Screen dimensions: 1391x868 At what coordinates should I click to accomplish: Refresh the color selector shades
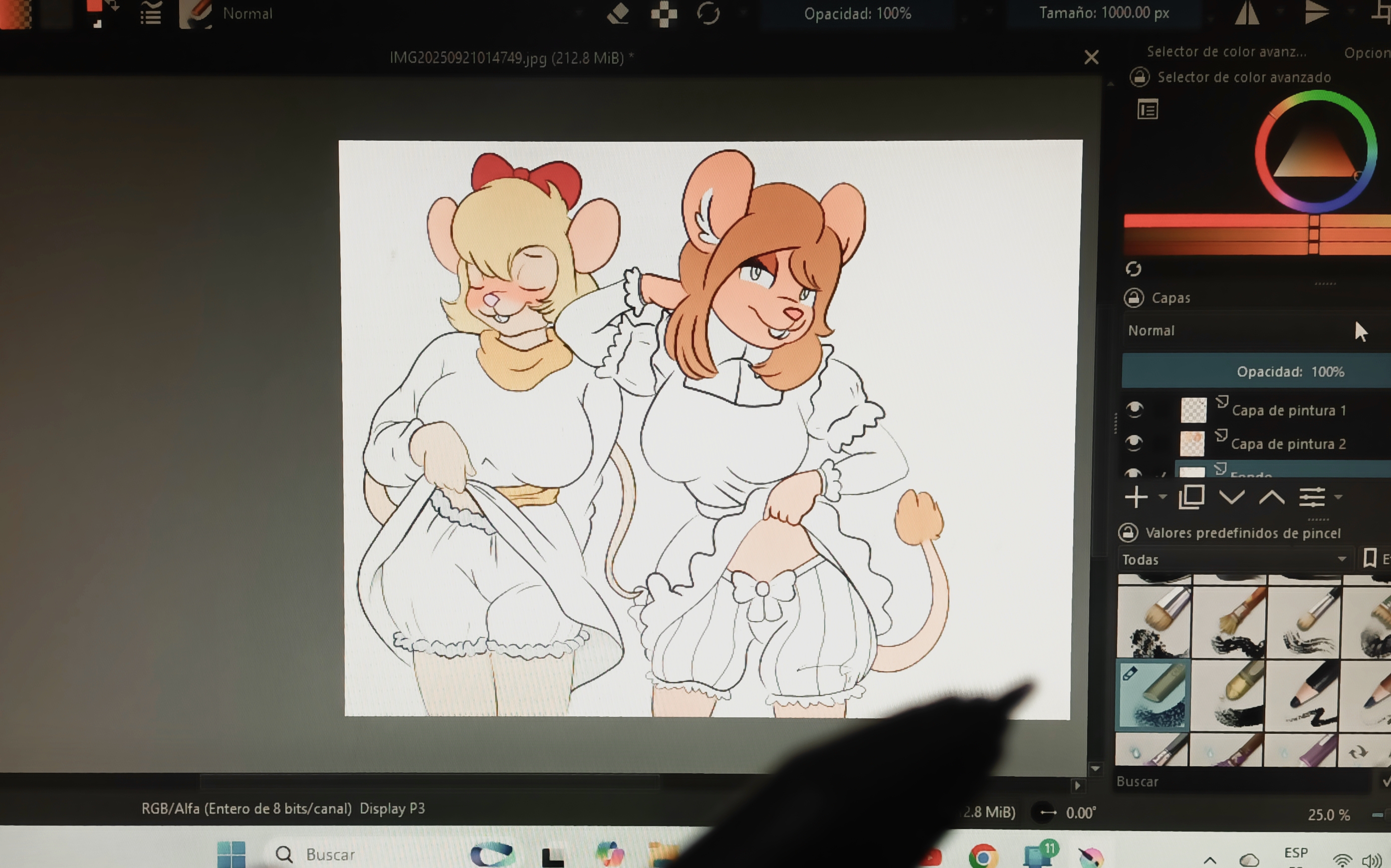point(1133,269)
